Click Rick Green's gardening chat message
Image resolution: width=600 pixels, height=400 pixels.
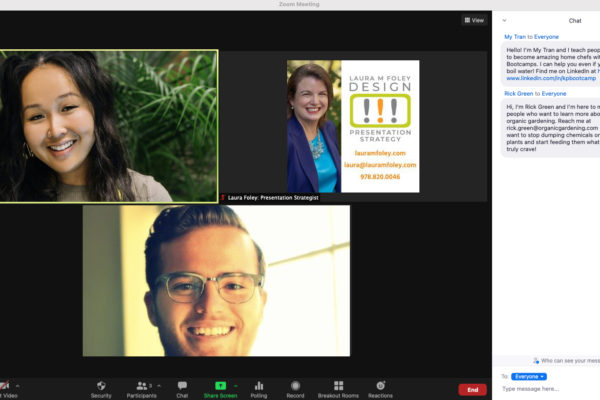click(551, 128)
